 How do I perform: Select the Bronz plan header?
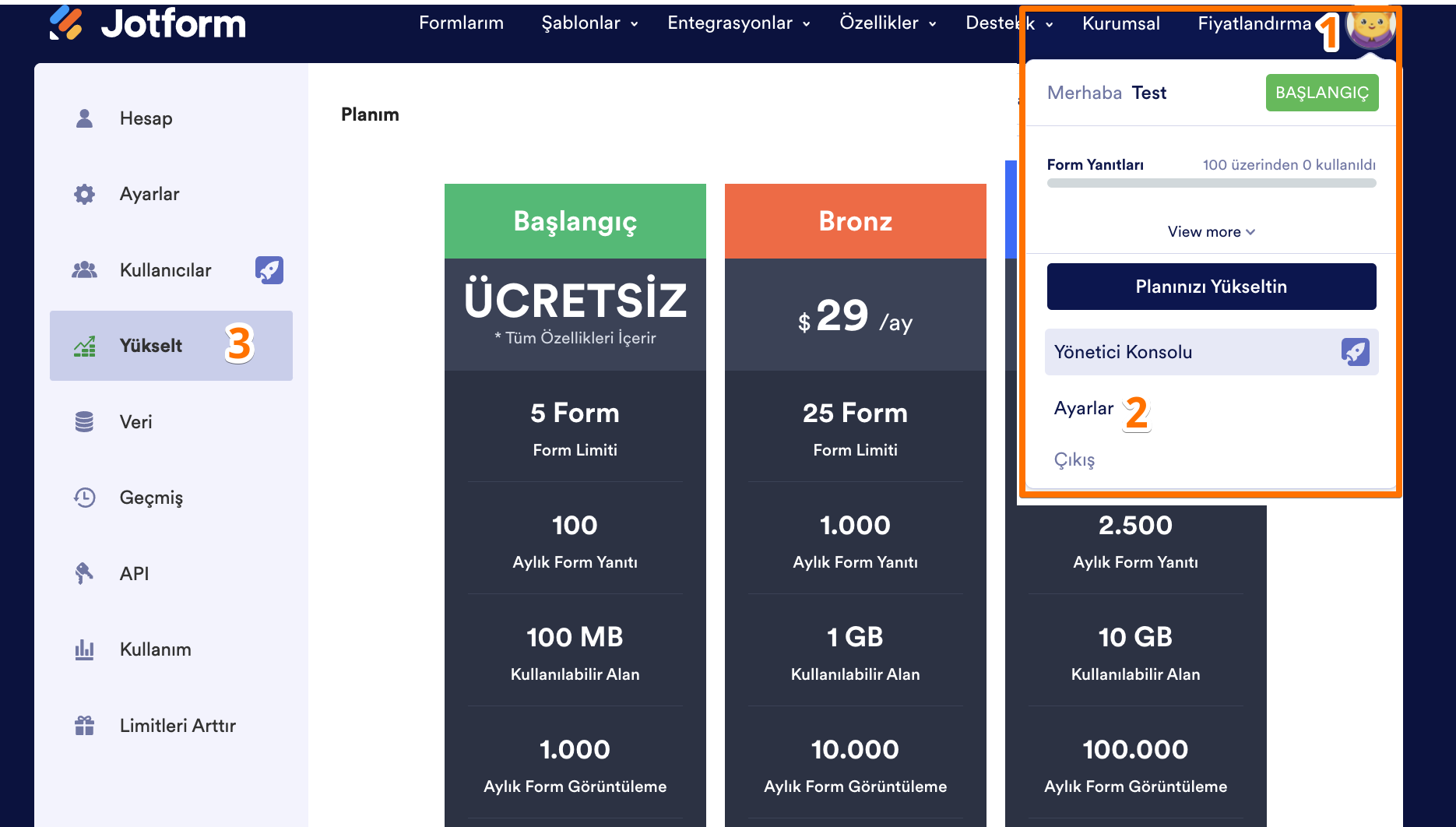pyautogui.click(x=856, y=221)
